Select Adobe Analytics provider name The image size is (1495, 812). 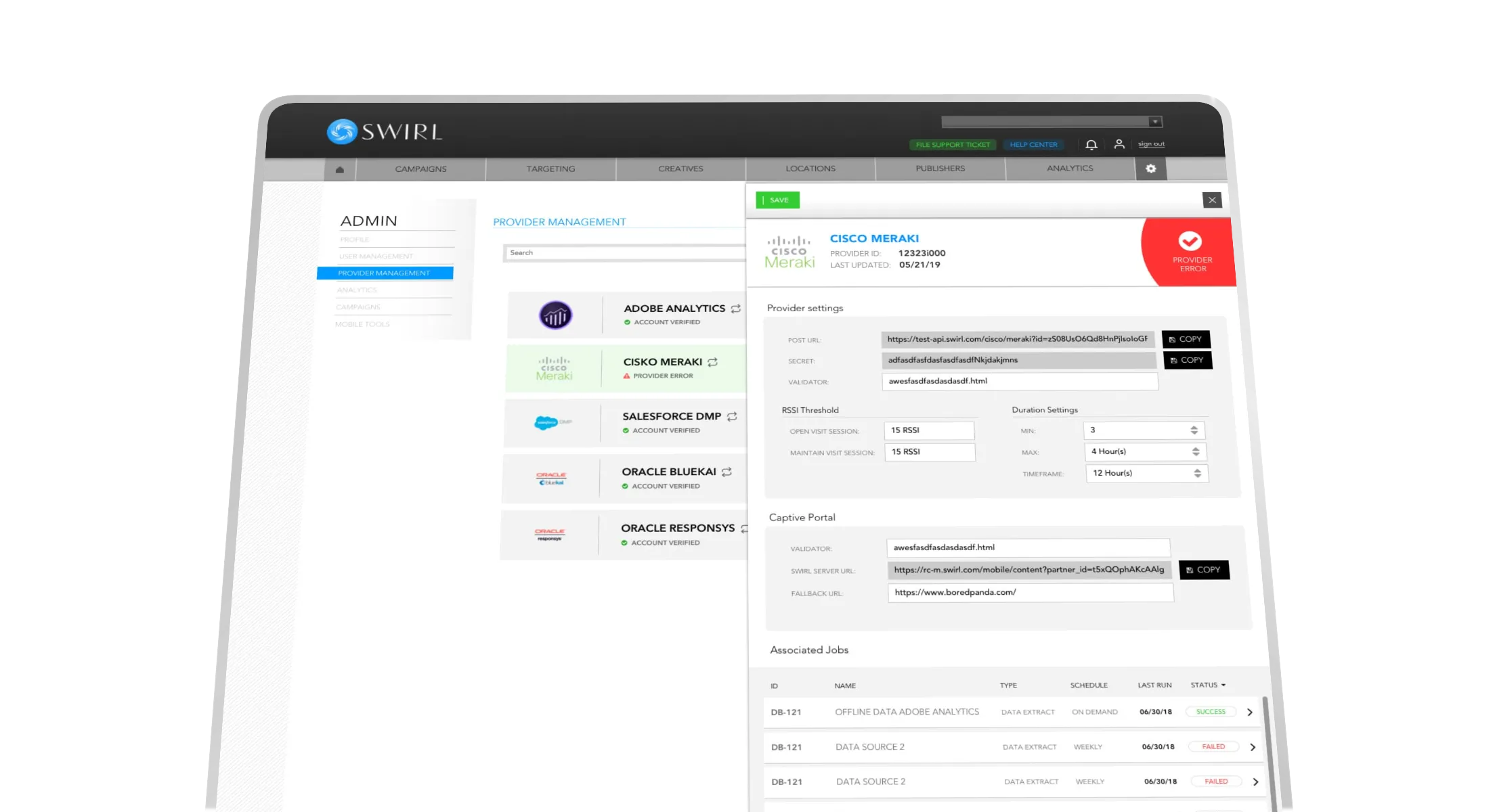coord(674,309)
